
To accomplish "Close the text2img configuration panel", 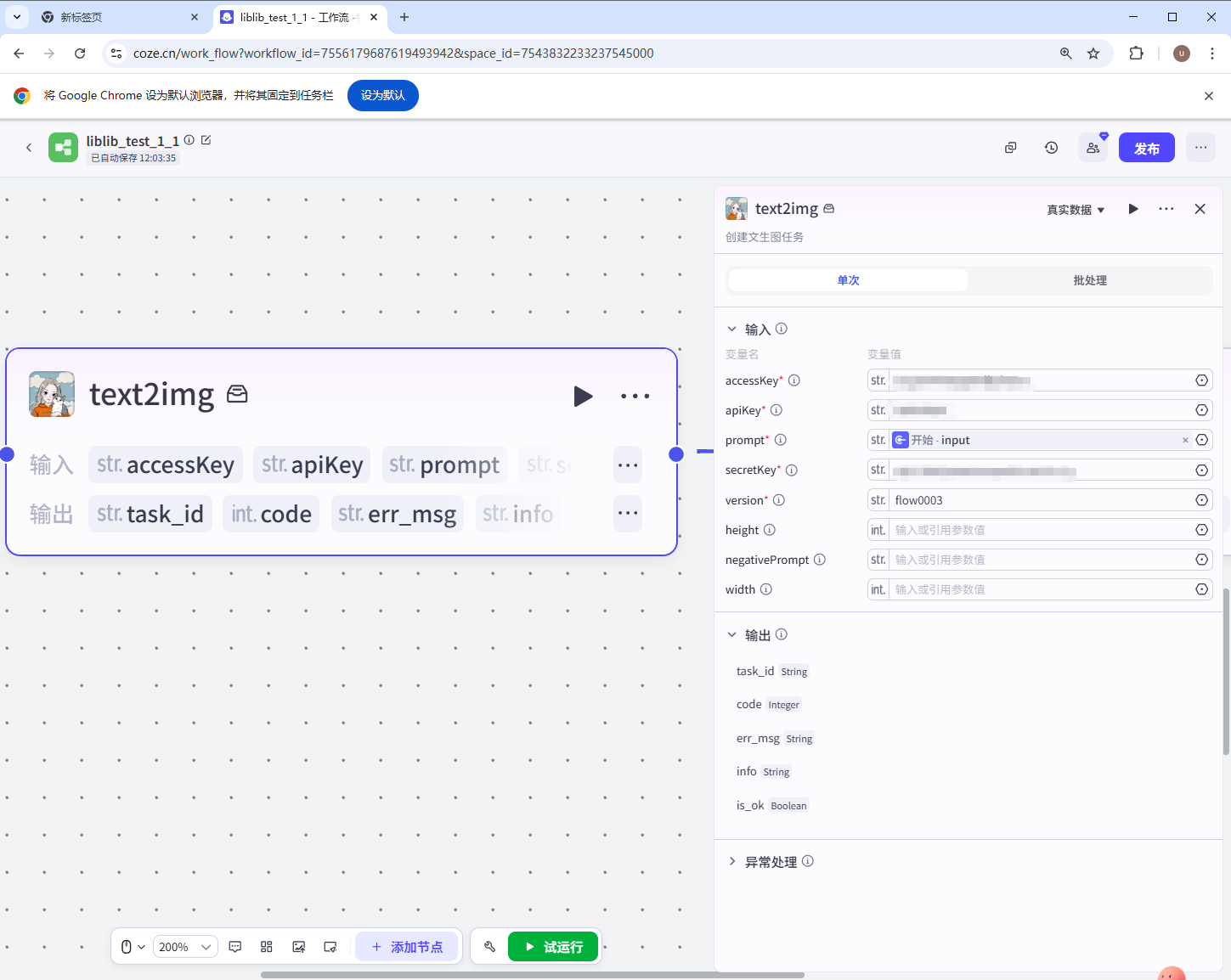I will click(1200, 209).
